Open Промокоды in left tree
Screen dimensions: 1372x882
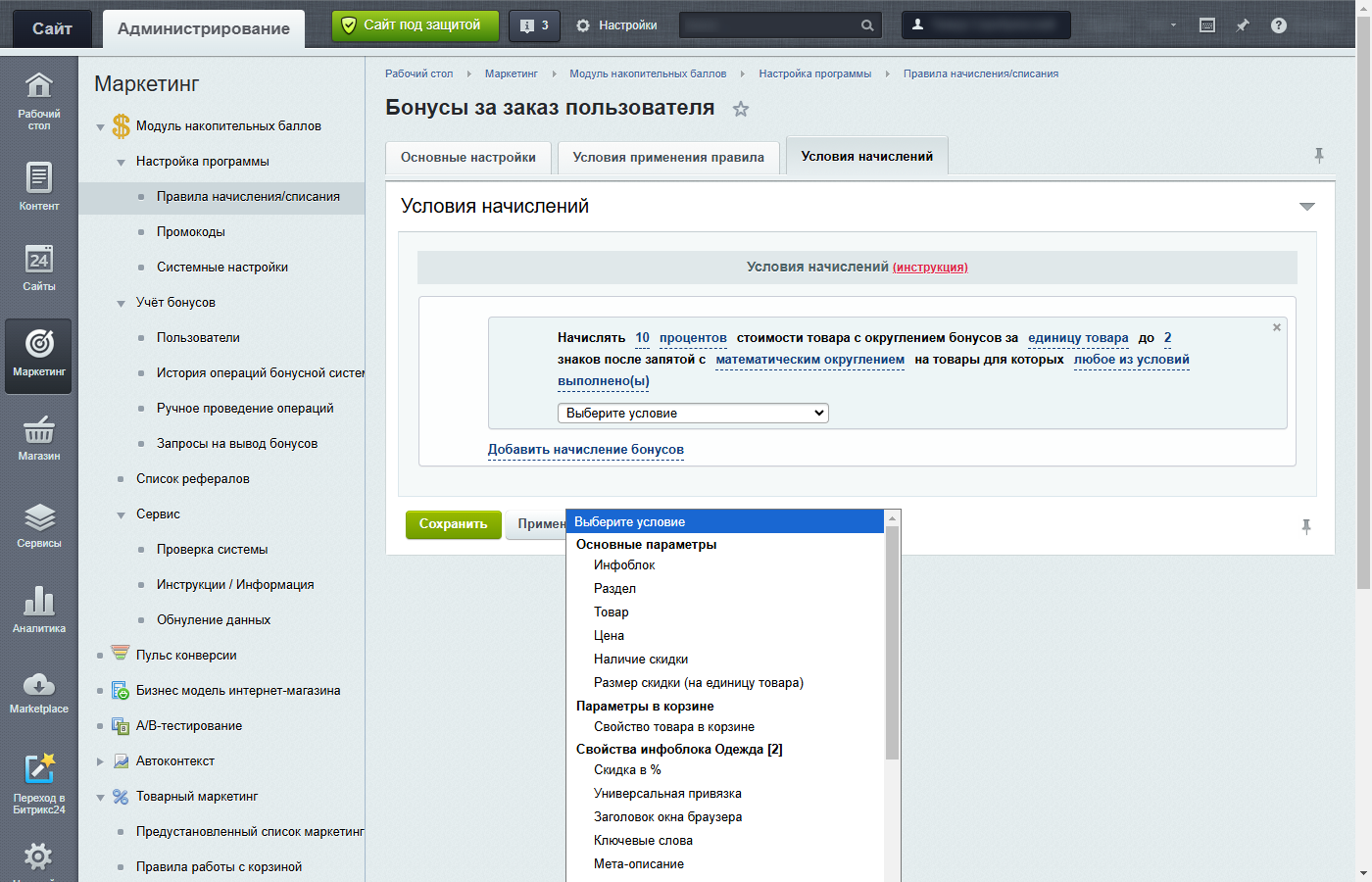point(191,232)
